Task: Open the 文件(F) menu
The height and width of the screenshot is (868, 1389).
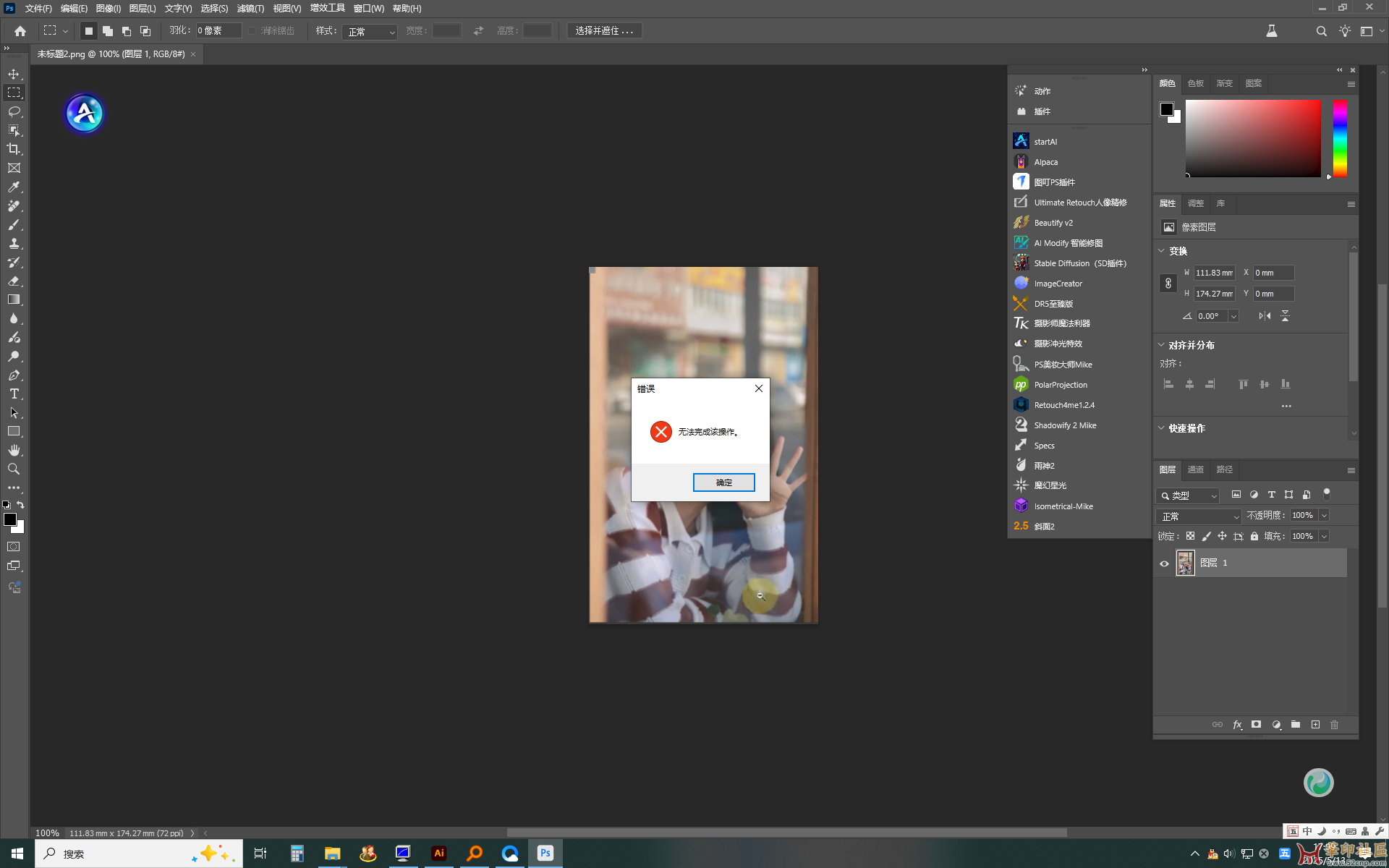Action: (x=38, y=8)
